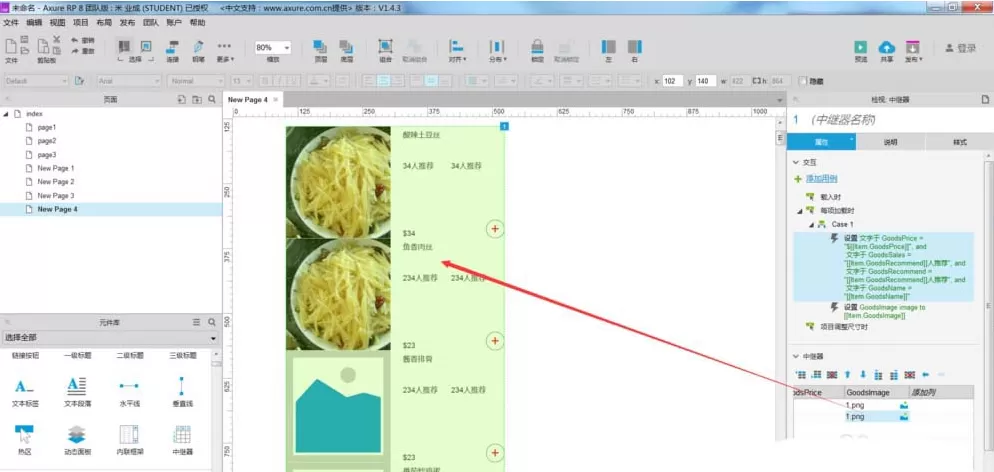Open the 项目 menu
Screen dimensions: 994x472
pyautogui.click(x=81, y=22)
